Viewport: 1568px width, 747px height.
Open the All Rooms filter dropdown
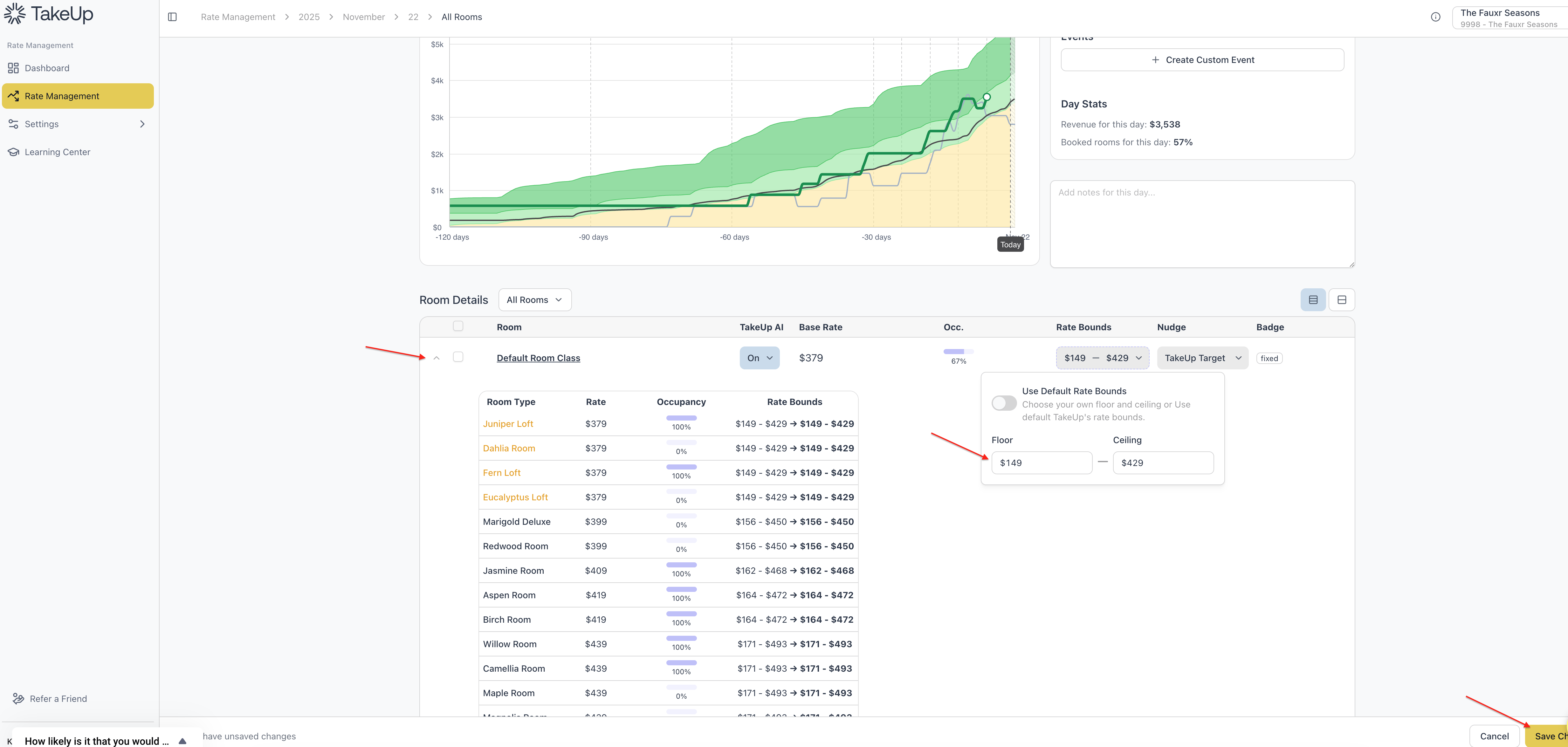click(534, 299)
